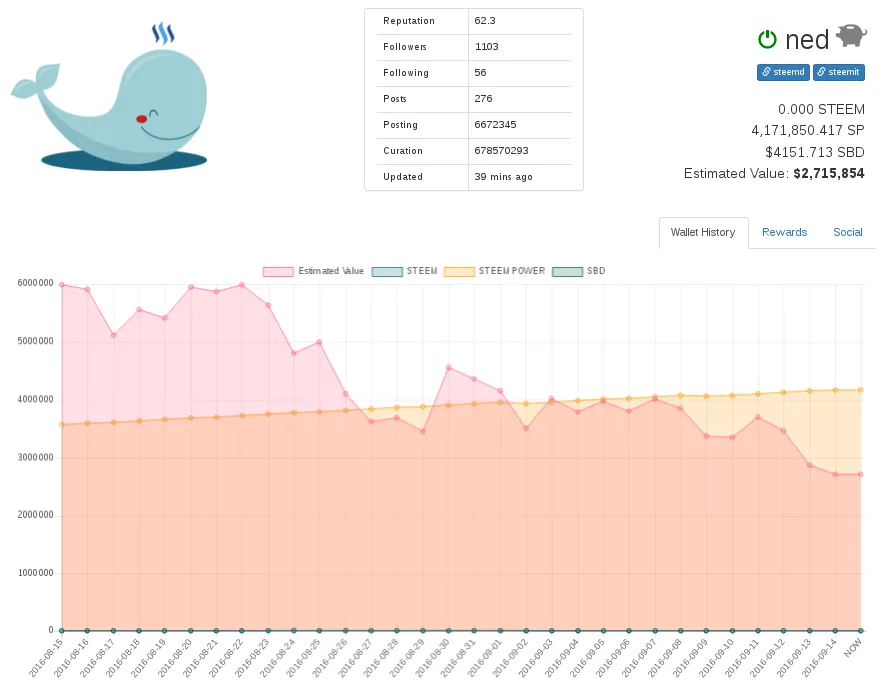Viewport: 883px width, 698px height.
Task: Select the Following count 56
Action: click(x=480, y=73)
